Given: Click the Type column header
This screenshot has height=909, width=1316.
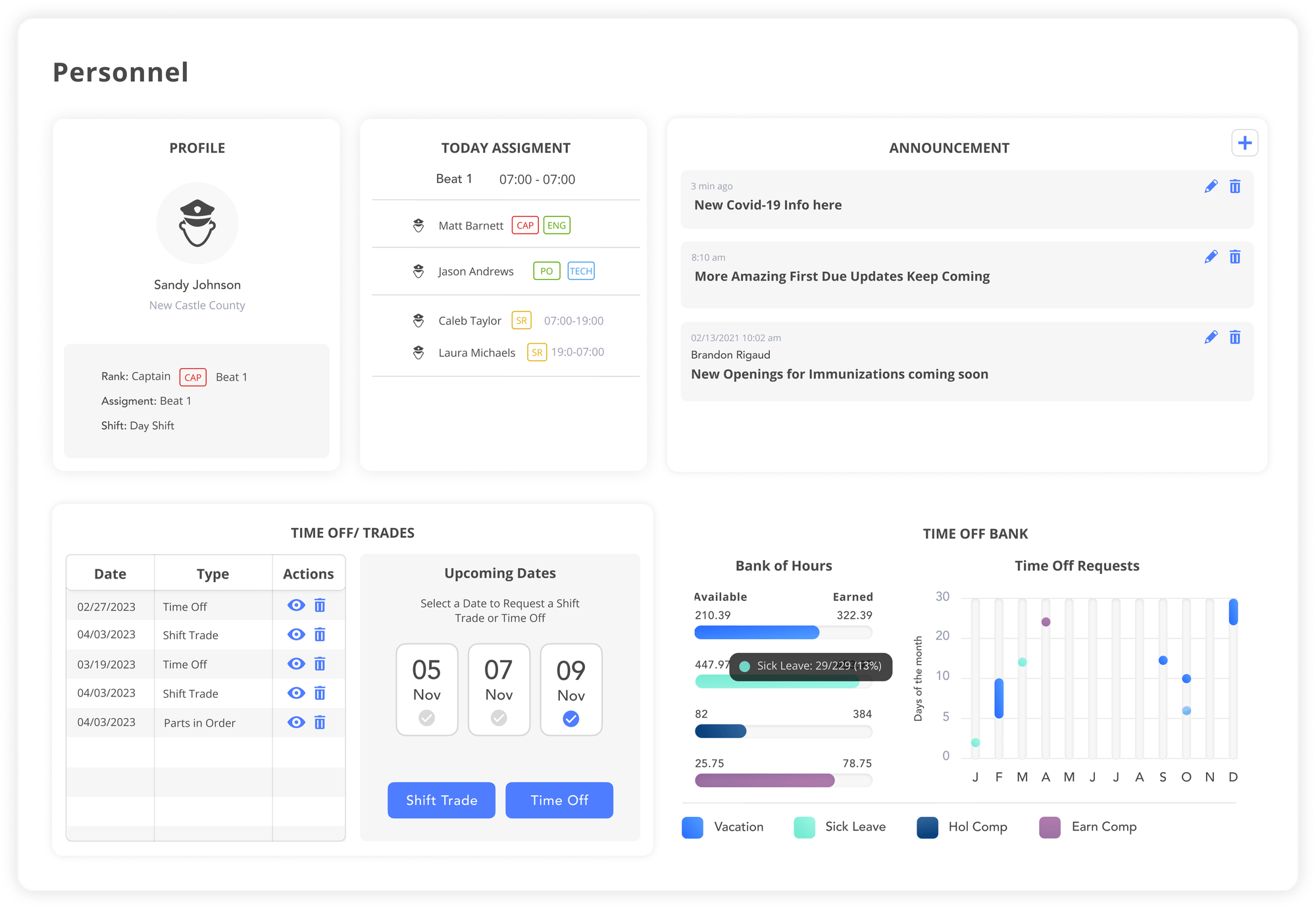Looking at the screenshot, I should coord(213,574).
